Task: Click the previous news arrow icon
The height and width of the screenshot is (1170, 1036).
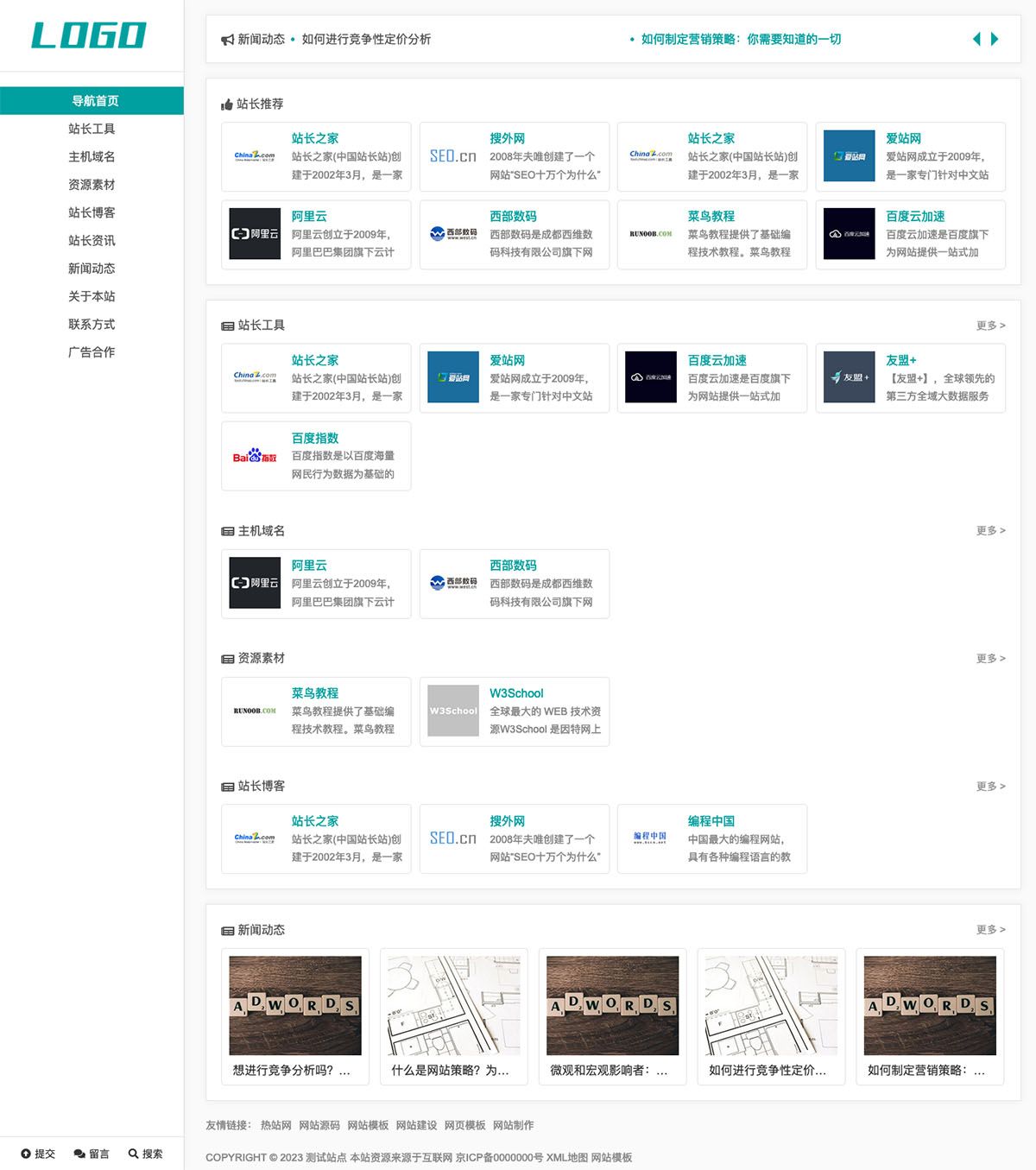Action: point(976,39)
